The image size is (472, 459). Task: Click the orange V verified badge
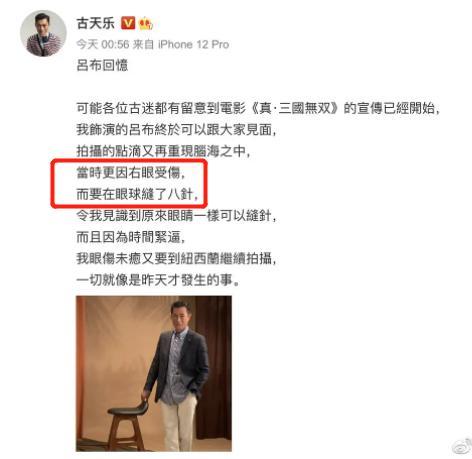[x=128, y=23]
